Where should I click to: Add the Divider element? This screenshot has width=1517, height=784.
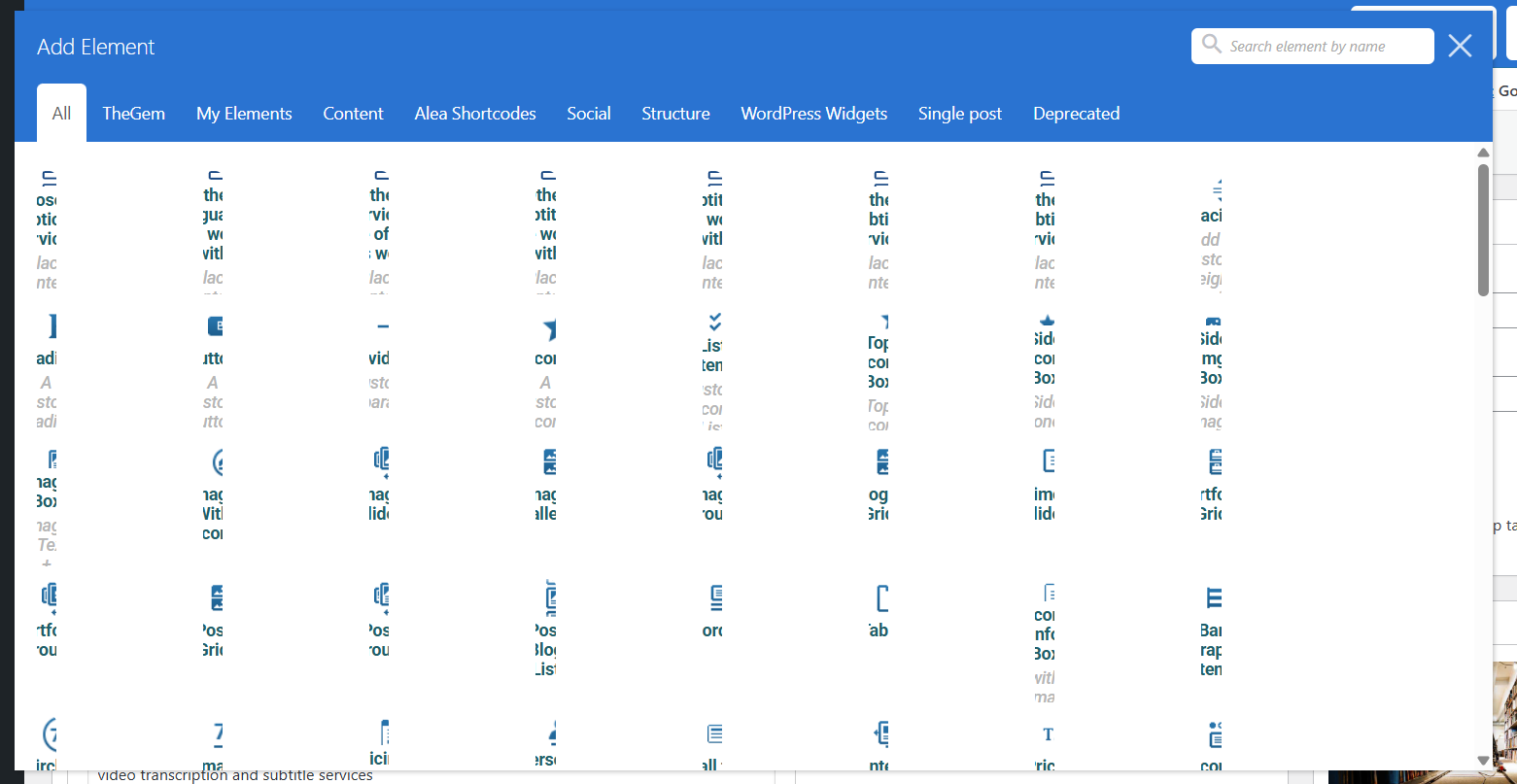pyautogui.click(x=379, y=361)
